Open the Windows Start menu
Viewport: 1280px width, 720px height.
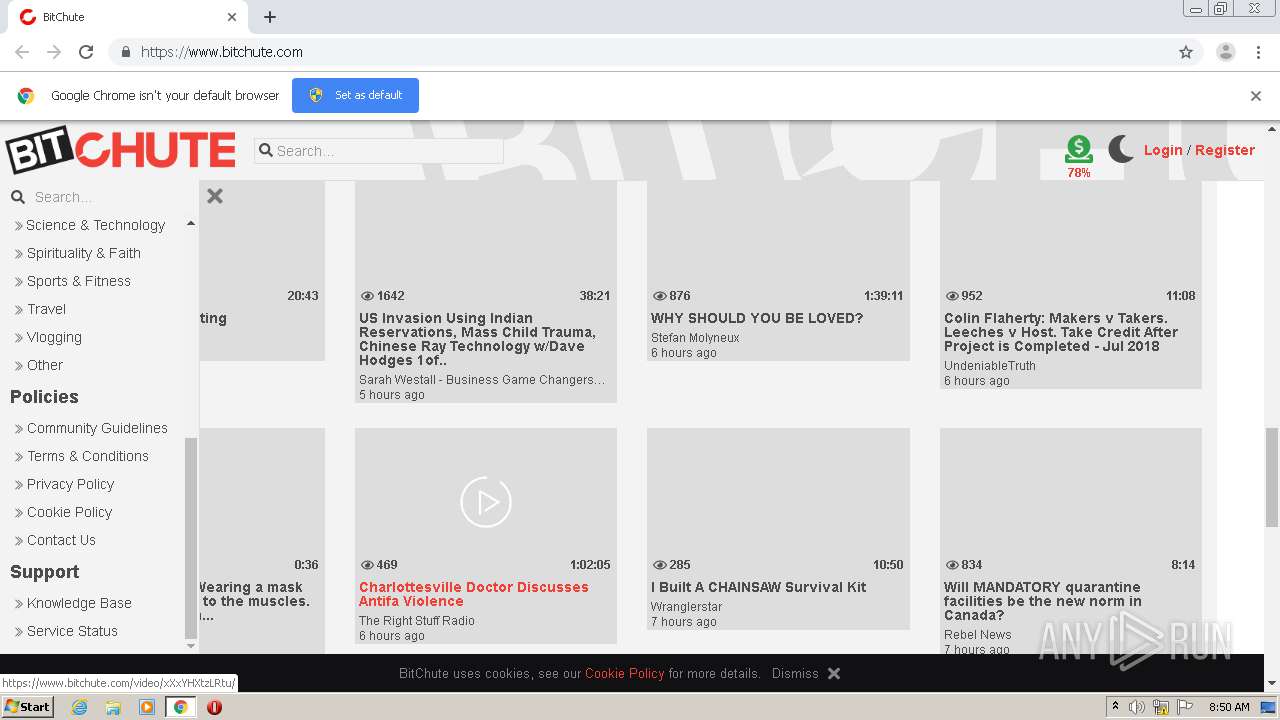[28, 707]
